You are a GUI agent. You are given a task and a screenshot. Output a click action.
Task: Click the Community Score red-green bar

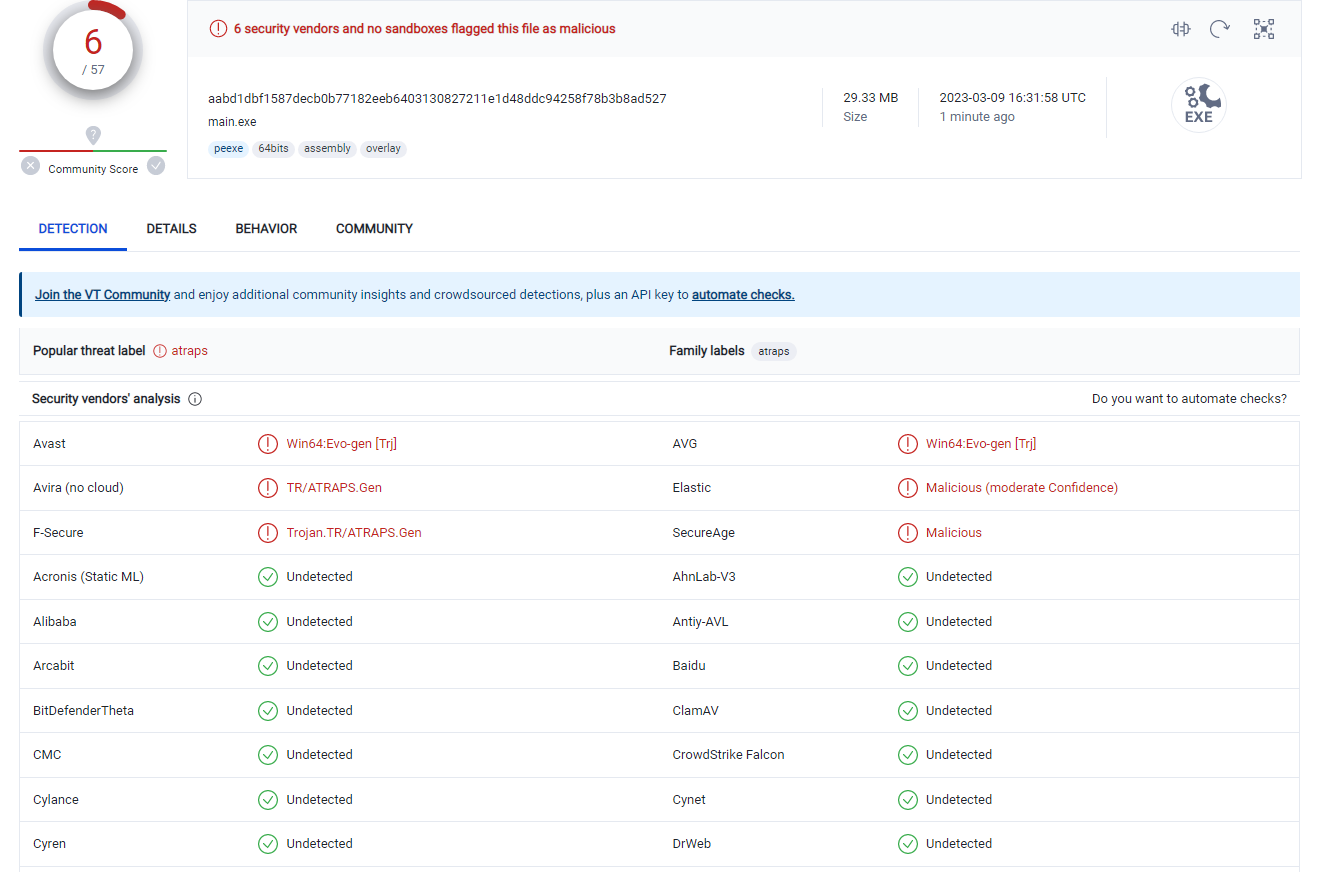[x=93, y=151]
